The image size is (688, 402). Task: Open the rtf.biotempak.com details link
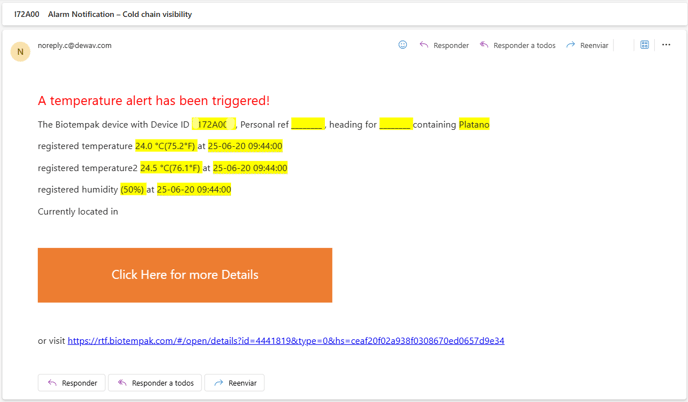pyautogui.click(x=286, y=341)
